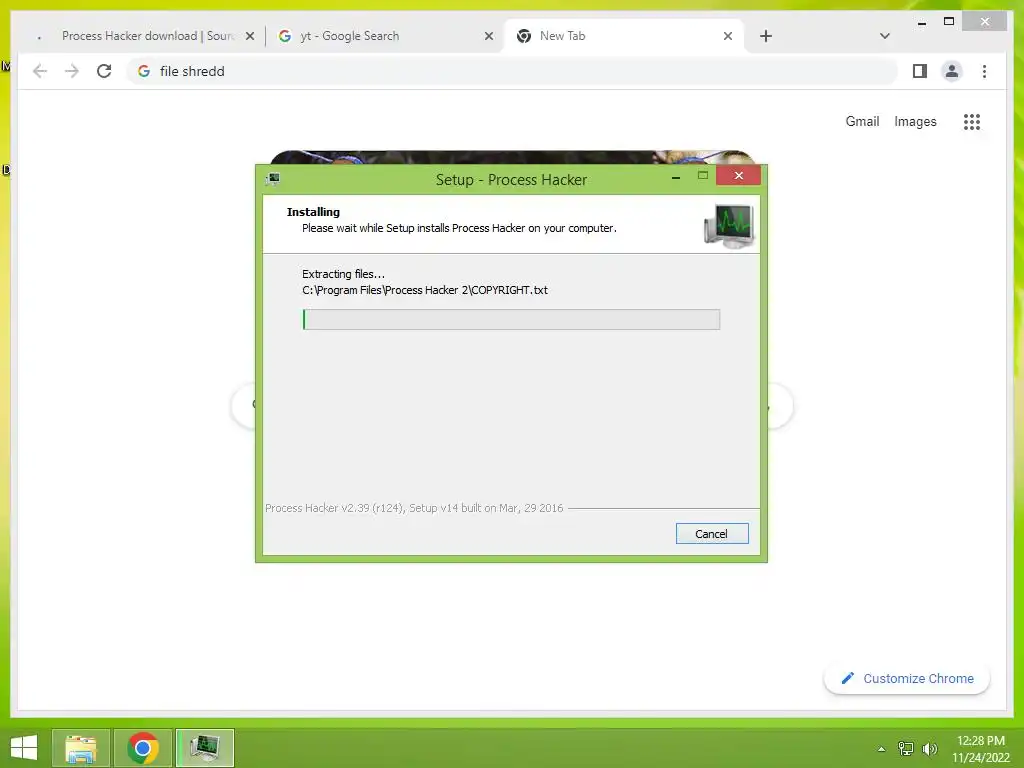Close the Setup - Process Hacker dialog
1024x768 pixels.
coord(739,175)
